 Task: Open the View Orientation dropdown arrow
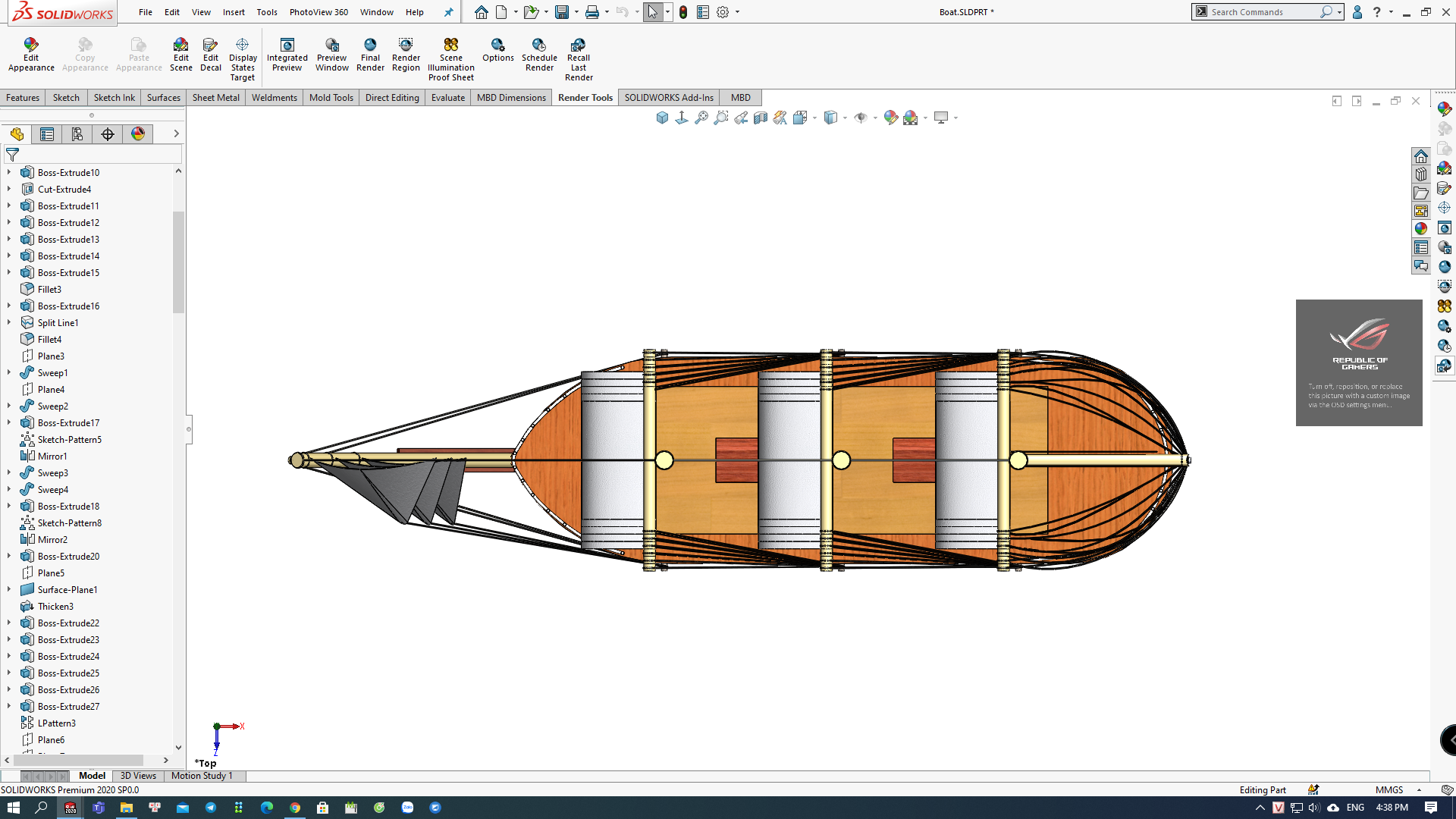(814, 118)
